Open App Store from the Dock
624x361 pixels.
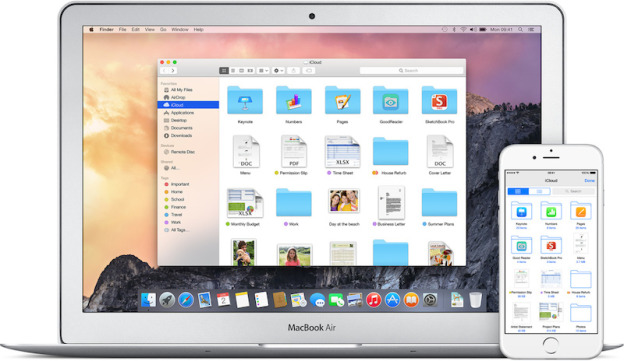tap(392, 300)
